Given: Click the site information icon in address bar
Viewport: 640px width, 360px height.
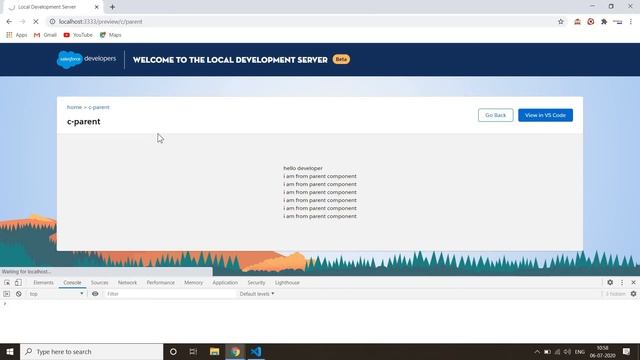Looking at the screenshot, I should (x=52, y=22).
